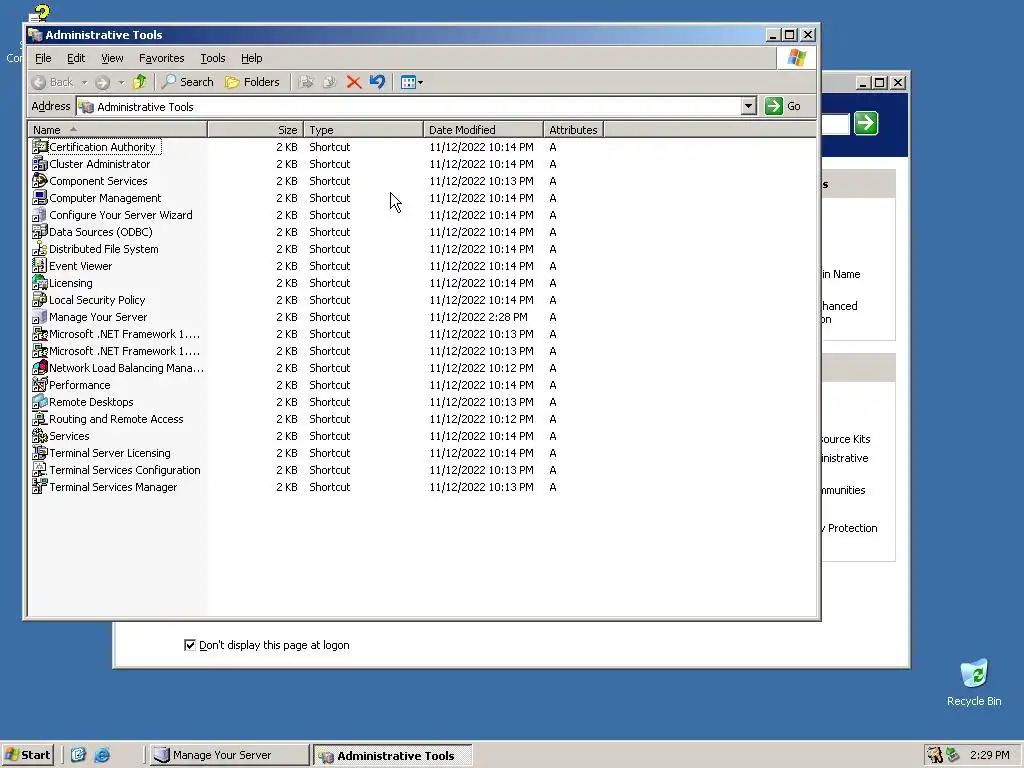Select first Microsoft .NET Framework 1... row

click(118, 334)
